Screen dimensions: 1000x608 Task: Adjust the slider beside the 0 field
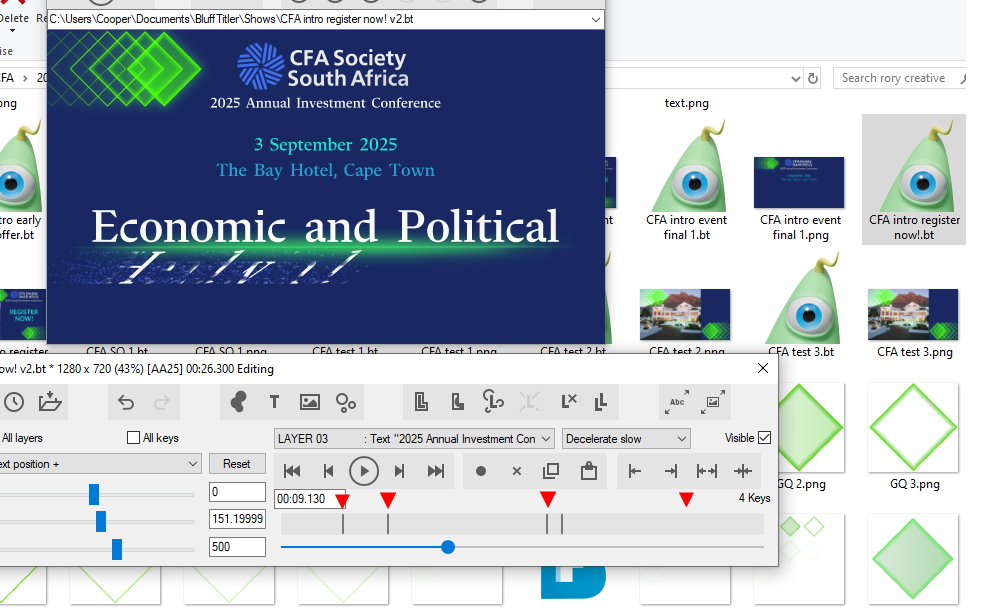coord(94,494)
